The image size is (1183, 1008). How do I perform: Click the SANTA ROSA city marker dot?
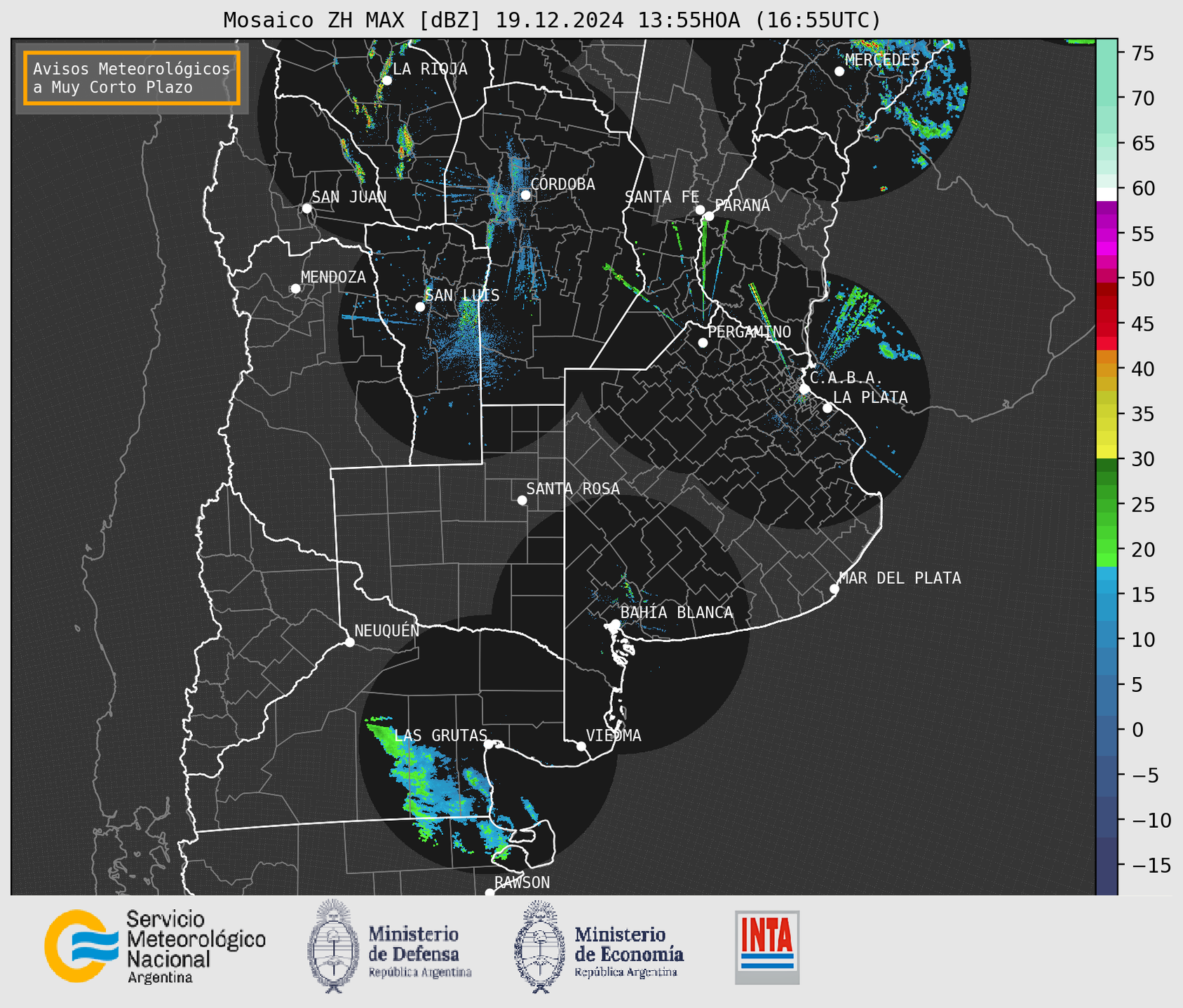(522, 500)
